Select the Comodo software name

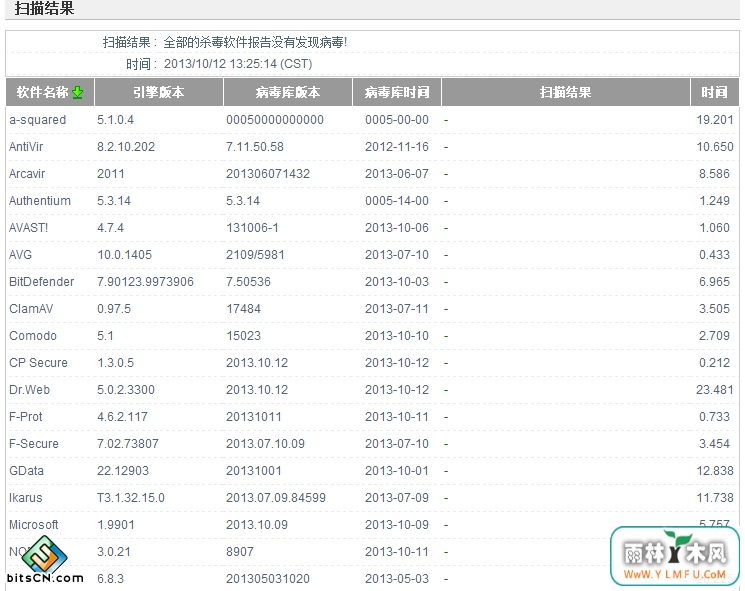pos(33,336)
